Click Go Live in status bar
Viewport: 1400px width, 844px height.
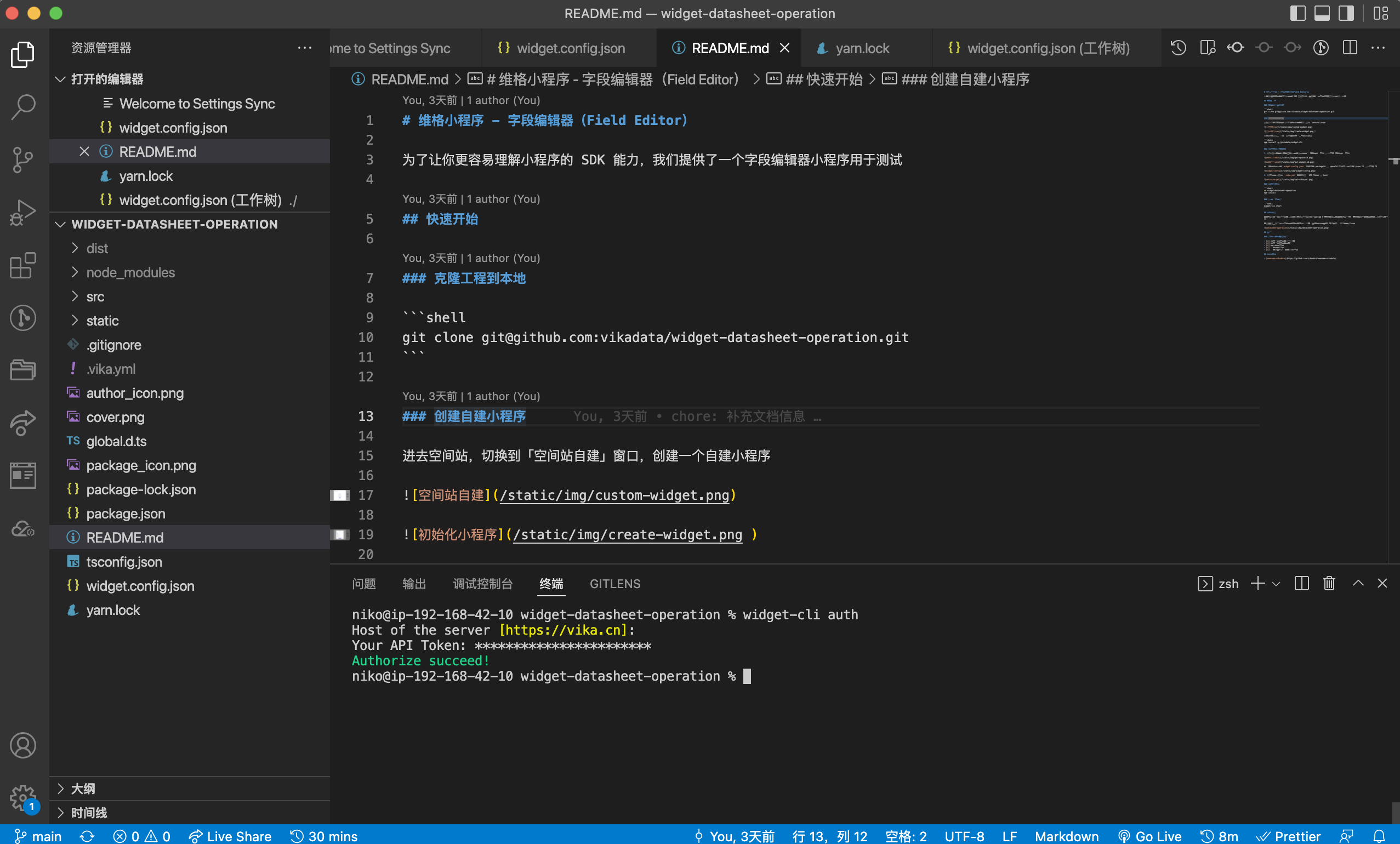tap(1149, 836)
